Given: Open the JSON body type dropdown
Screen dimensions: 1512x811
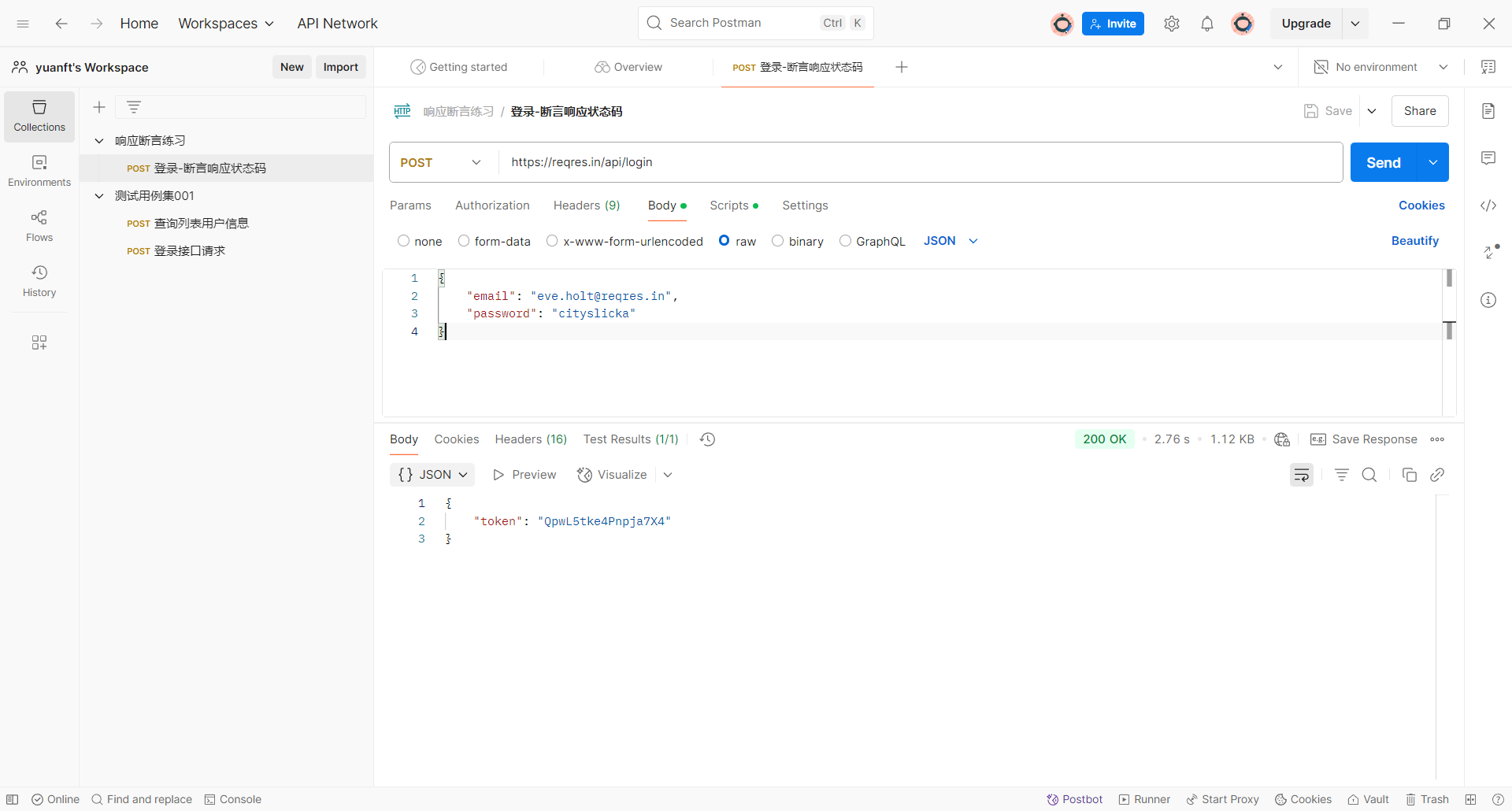Looking at the screenshot, I should (951, 241).
